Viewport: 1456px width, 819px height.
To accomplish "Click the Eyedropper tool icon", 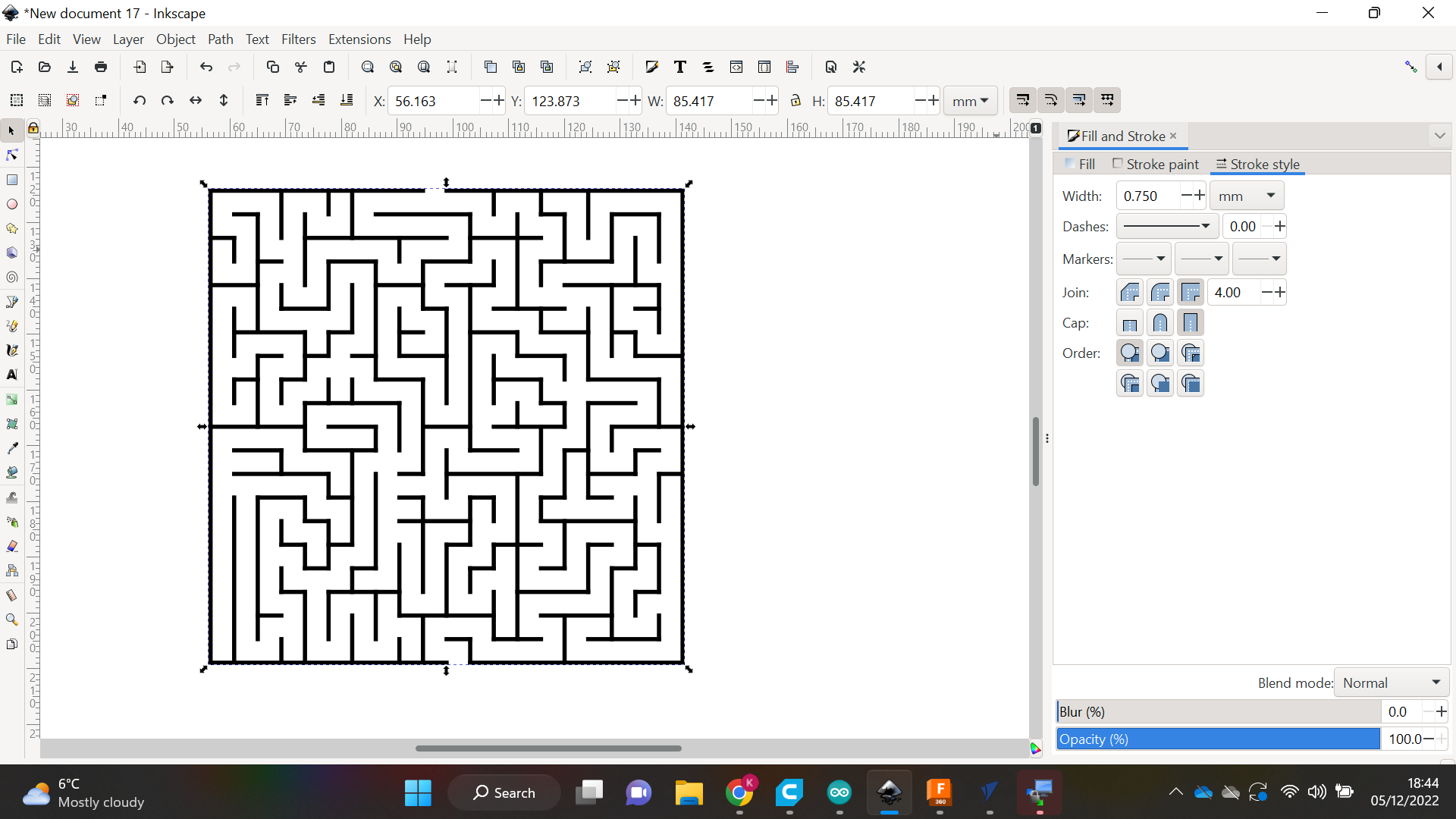I will (x=14, y=448).
